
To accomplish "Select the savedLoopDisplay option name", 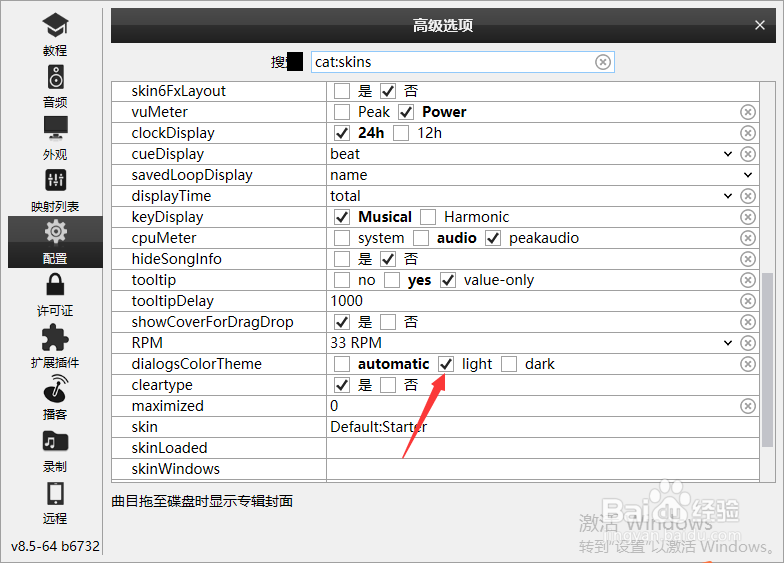I will [192, 175].
